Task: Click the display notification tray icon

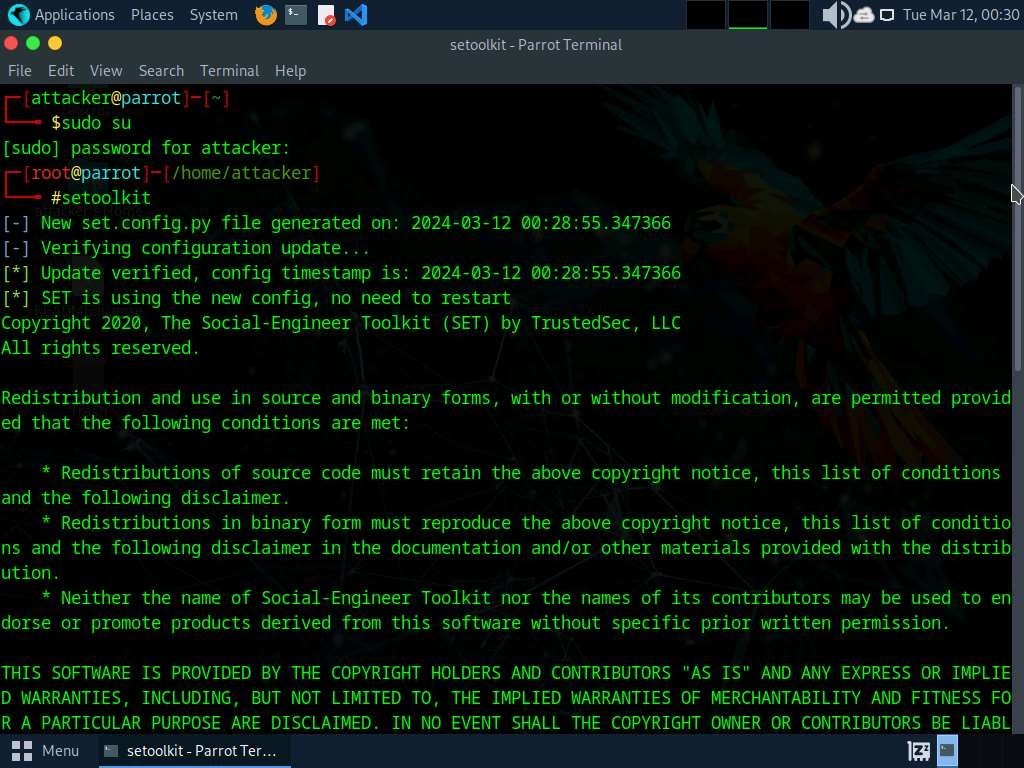Action: click(x=887, y=15)
